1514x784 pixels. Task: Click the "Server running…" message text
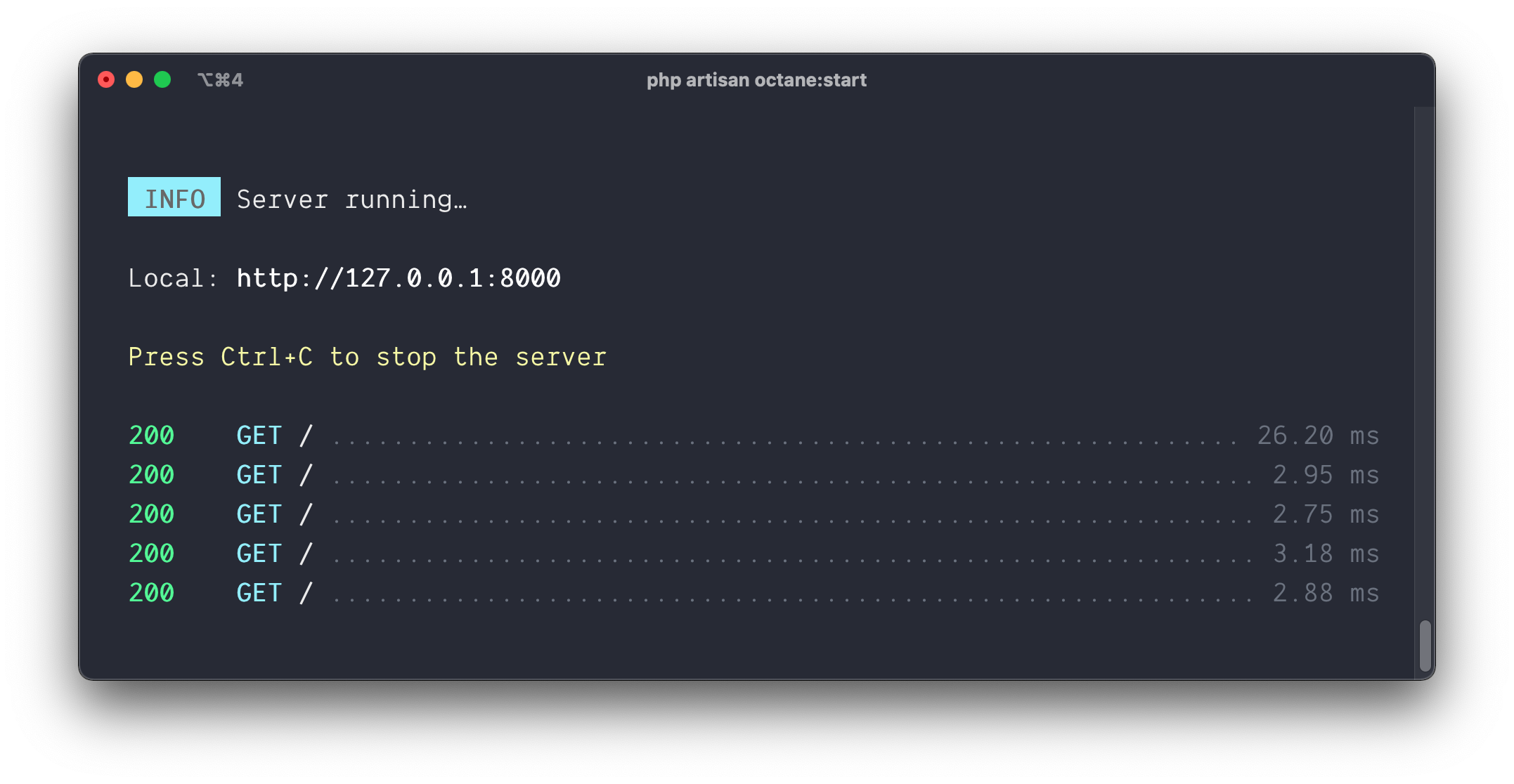coord(351,200)
